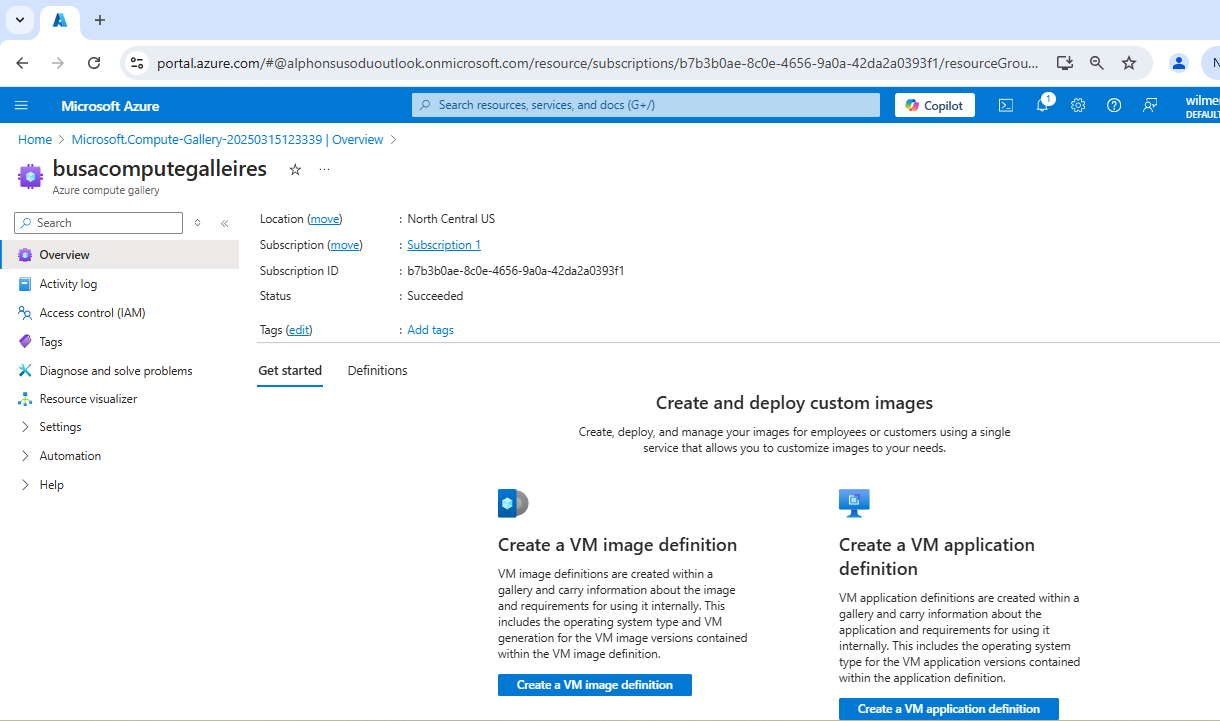Click the Diagnose and solve problems icon

25,371
